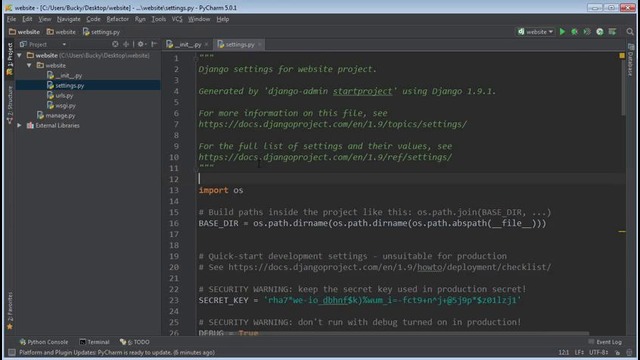This screenshot has height=360, width=640.
Task: Open the Tools menu
Action: tap(159, 19)
